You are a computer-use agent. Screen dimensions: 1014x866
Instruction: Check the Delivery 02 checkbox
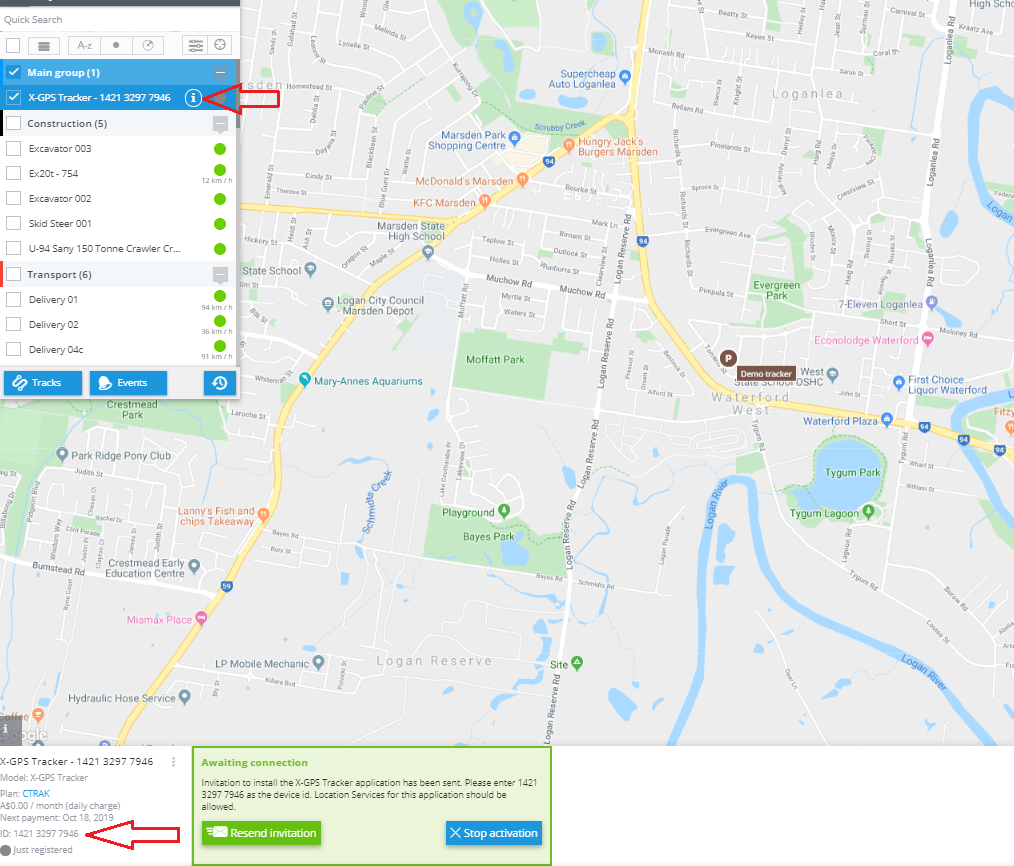[x=14, y=325]
